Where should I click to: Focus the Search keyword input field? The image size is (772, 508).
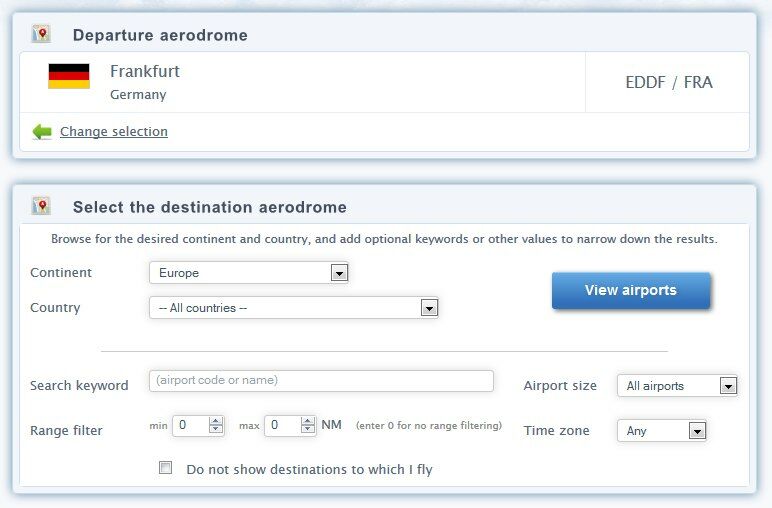321,381
